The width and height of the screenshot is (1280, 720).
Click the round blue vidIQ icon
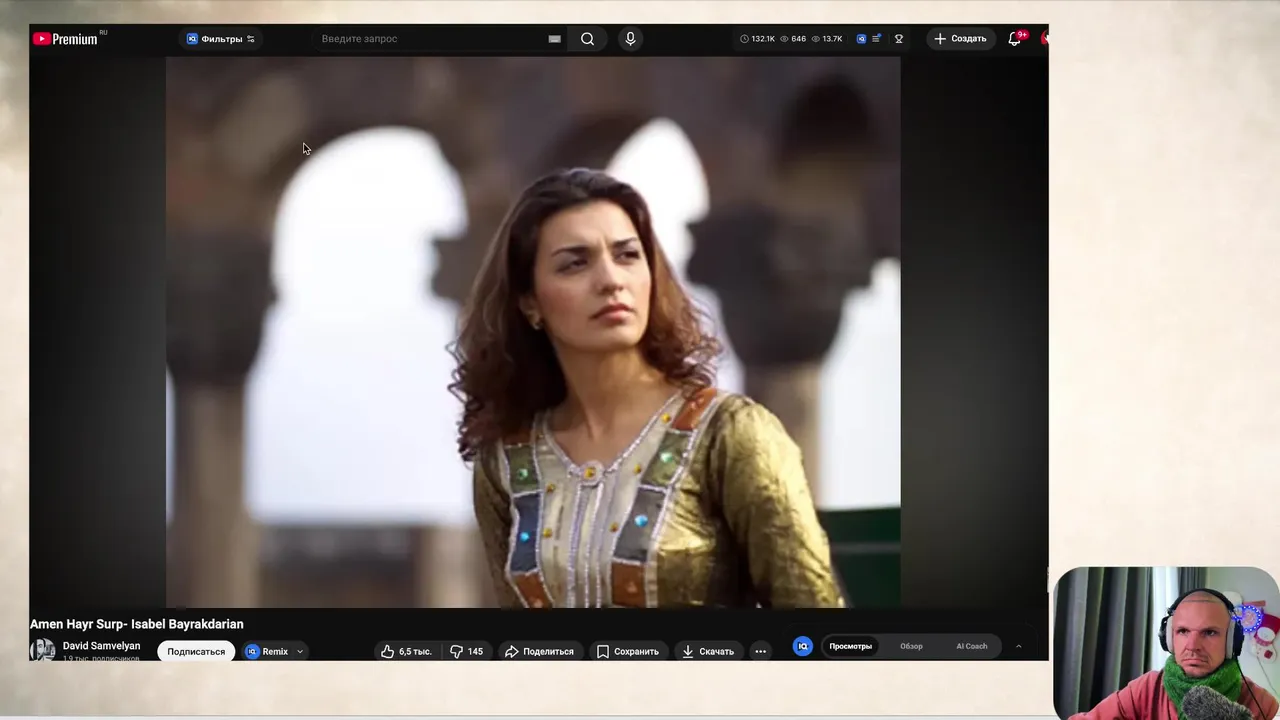(x=802, y=646)
